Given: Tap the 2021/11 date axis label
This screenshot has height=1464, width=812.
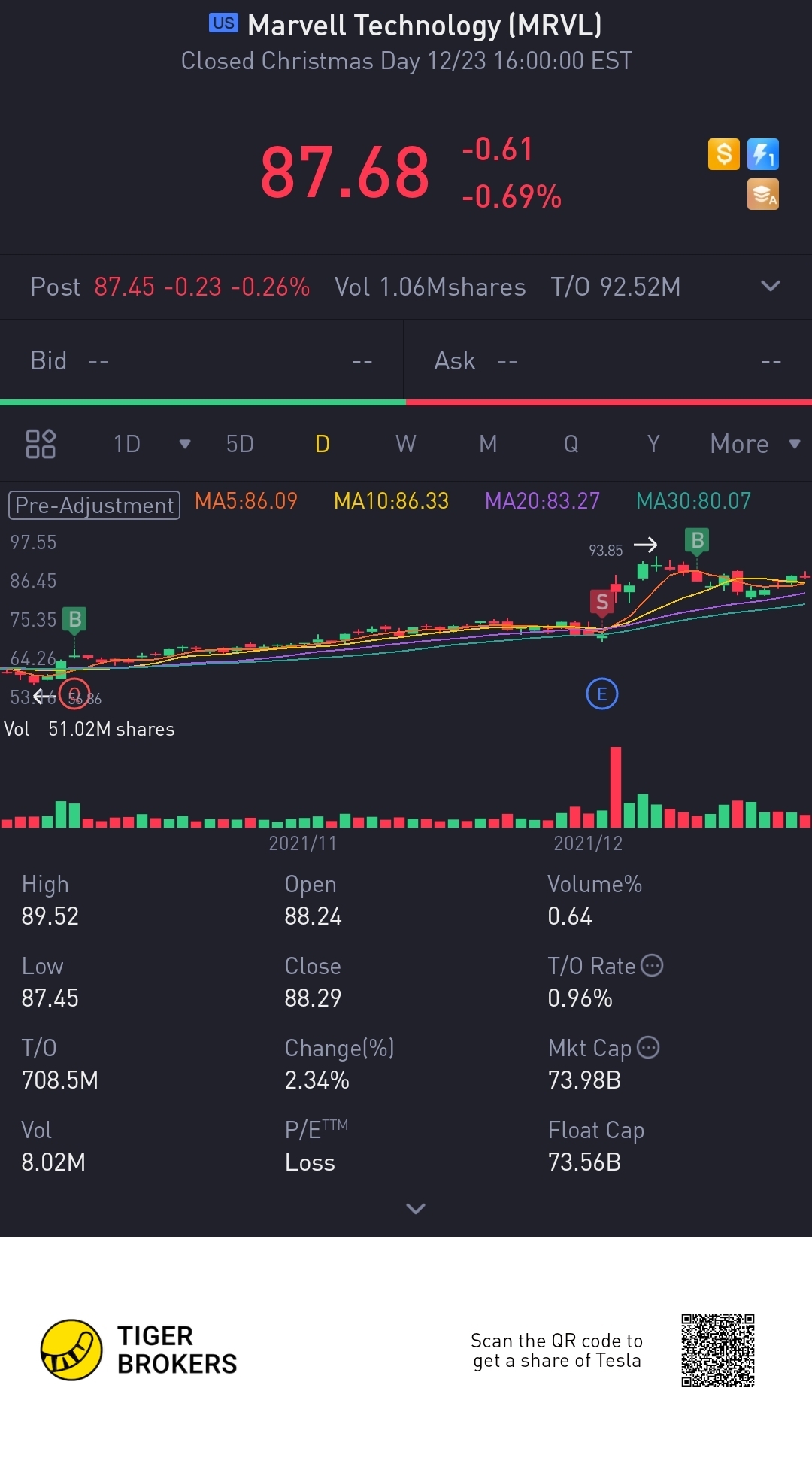Looking at the screenshot, I should click(x=303, y=843).
